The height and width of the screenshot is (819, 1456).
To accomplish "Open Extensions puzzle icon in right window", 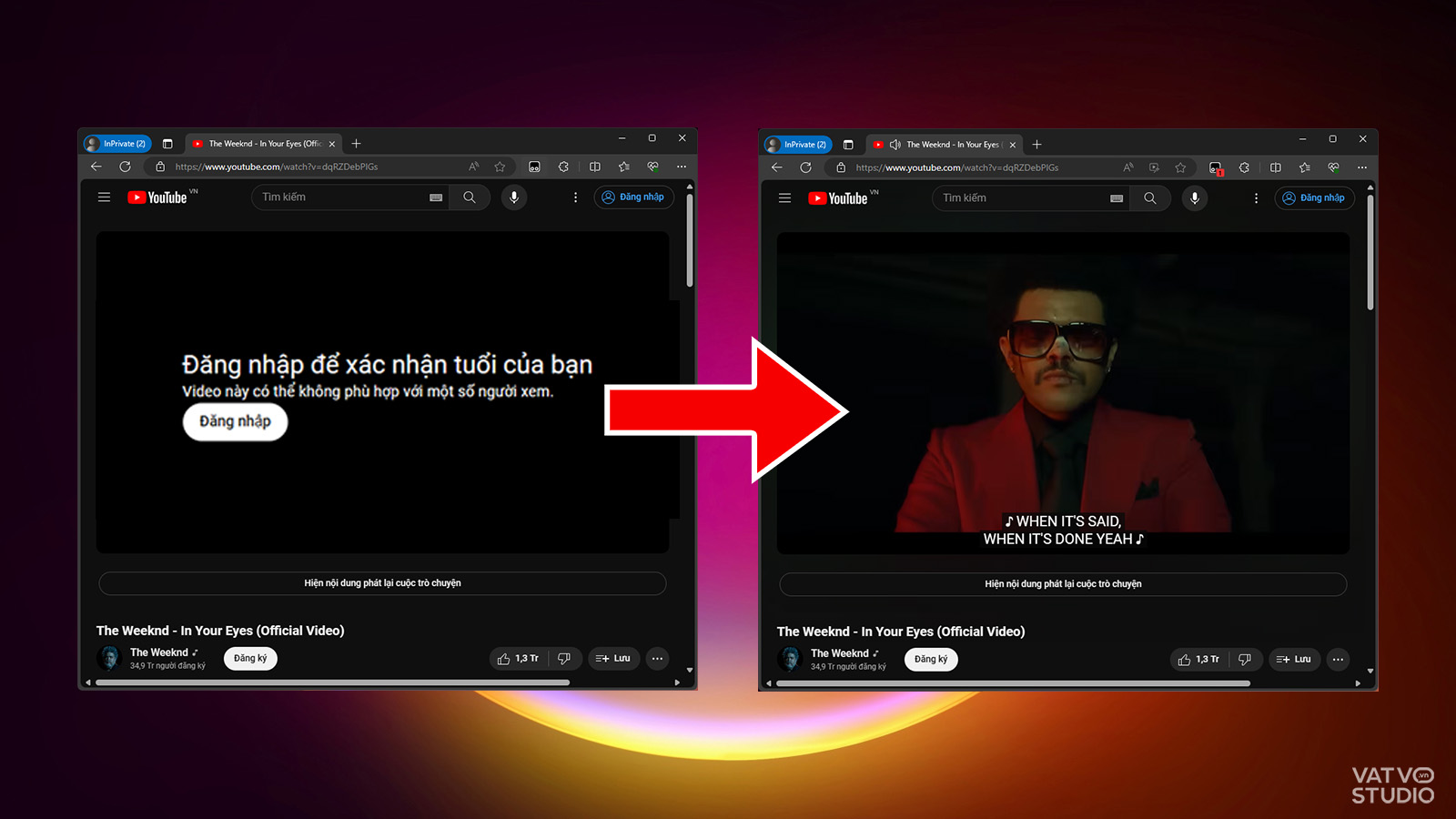I will (1244, 167).
